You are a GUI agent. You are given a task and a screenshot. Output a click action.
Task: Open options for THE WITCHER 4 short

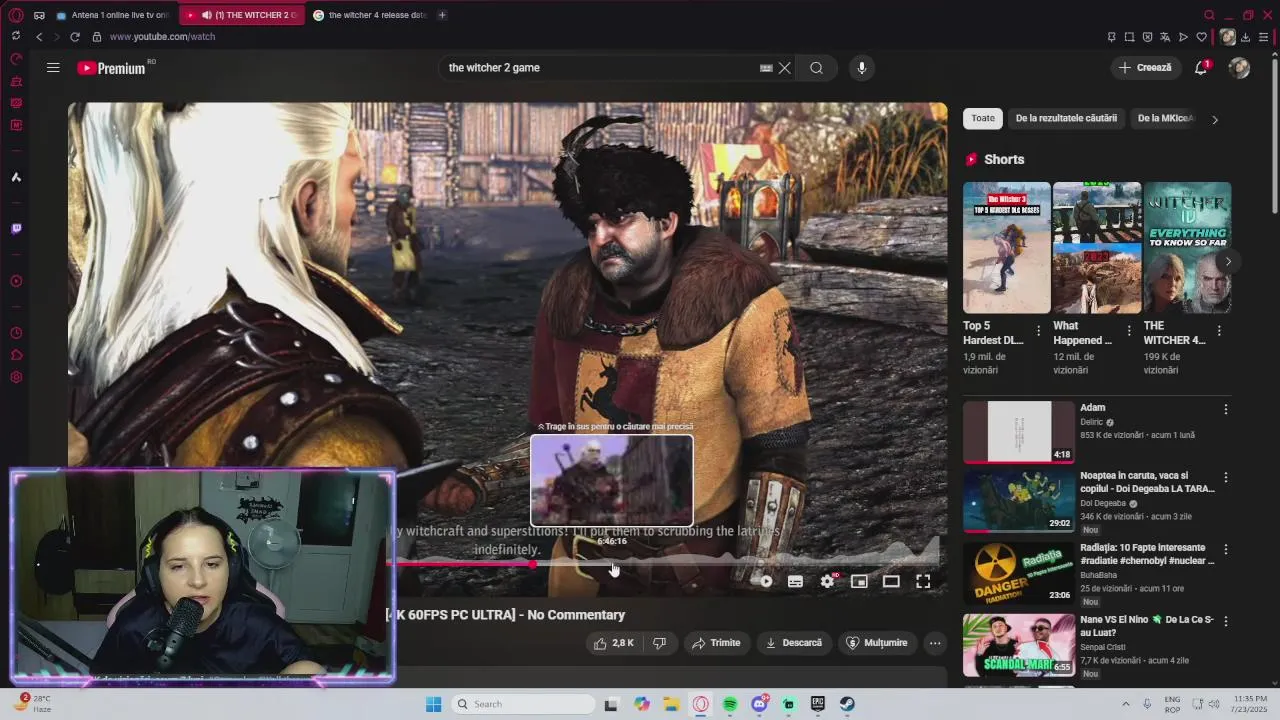1219,331
